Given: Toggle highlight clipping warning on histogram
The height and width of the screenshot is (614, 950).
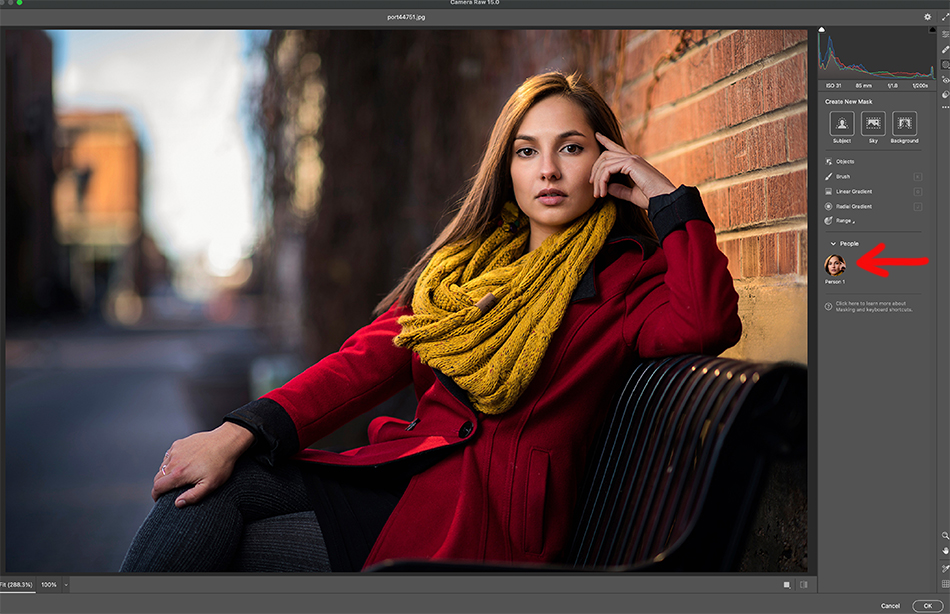Looking at the screenshot, I should coord(932,29).
